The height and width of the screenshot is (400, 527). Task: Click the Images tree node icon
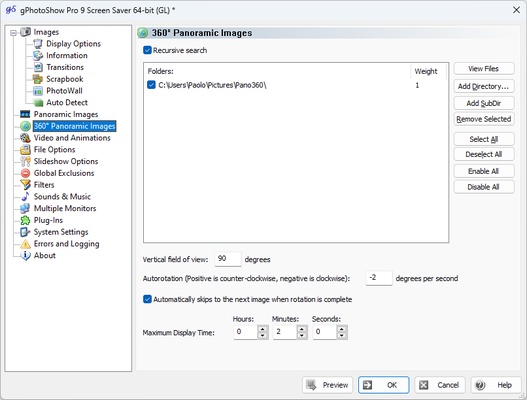tap(26, 32)
